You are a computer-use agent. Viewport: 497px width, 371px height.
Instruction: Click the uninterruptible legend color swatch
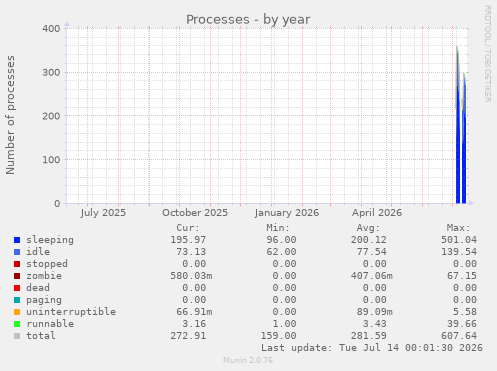17,312
